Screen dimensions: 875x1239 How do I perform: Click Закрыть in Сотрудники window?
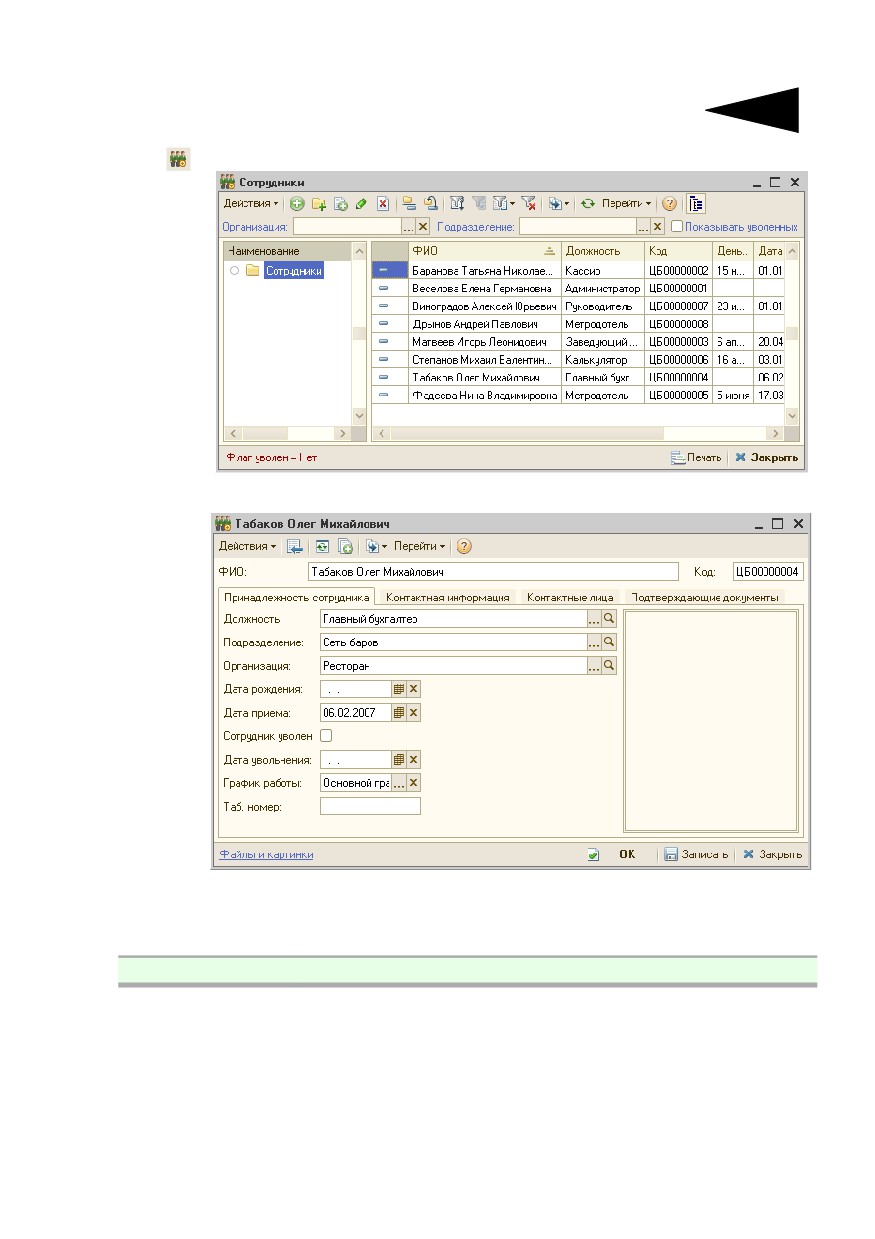[767, 458]
